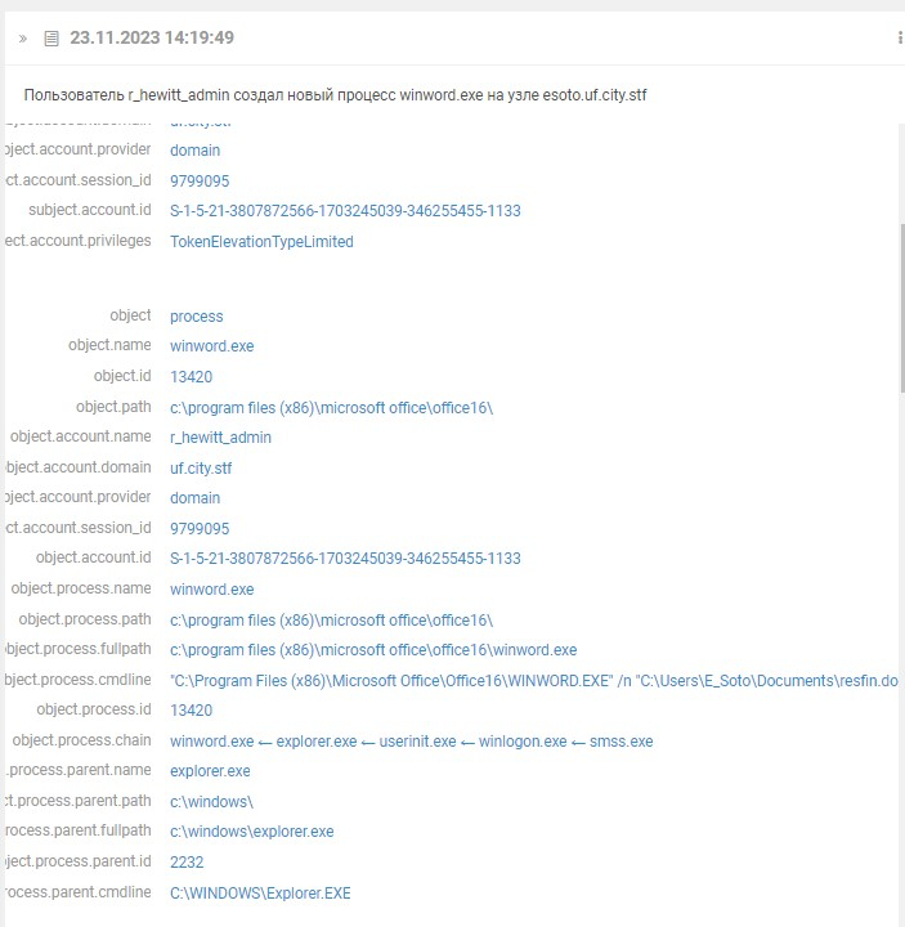This screenshot has height=928, width=906.
Task: Click the event document icon
Action: (x=51, y=39)
